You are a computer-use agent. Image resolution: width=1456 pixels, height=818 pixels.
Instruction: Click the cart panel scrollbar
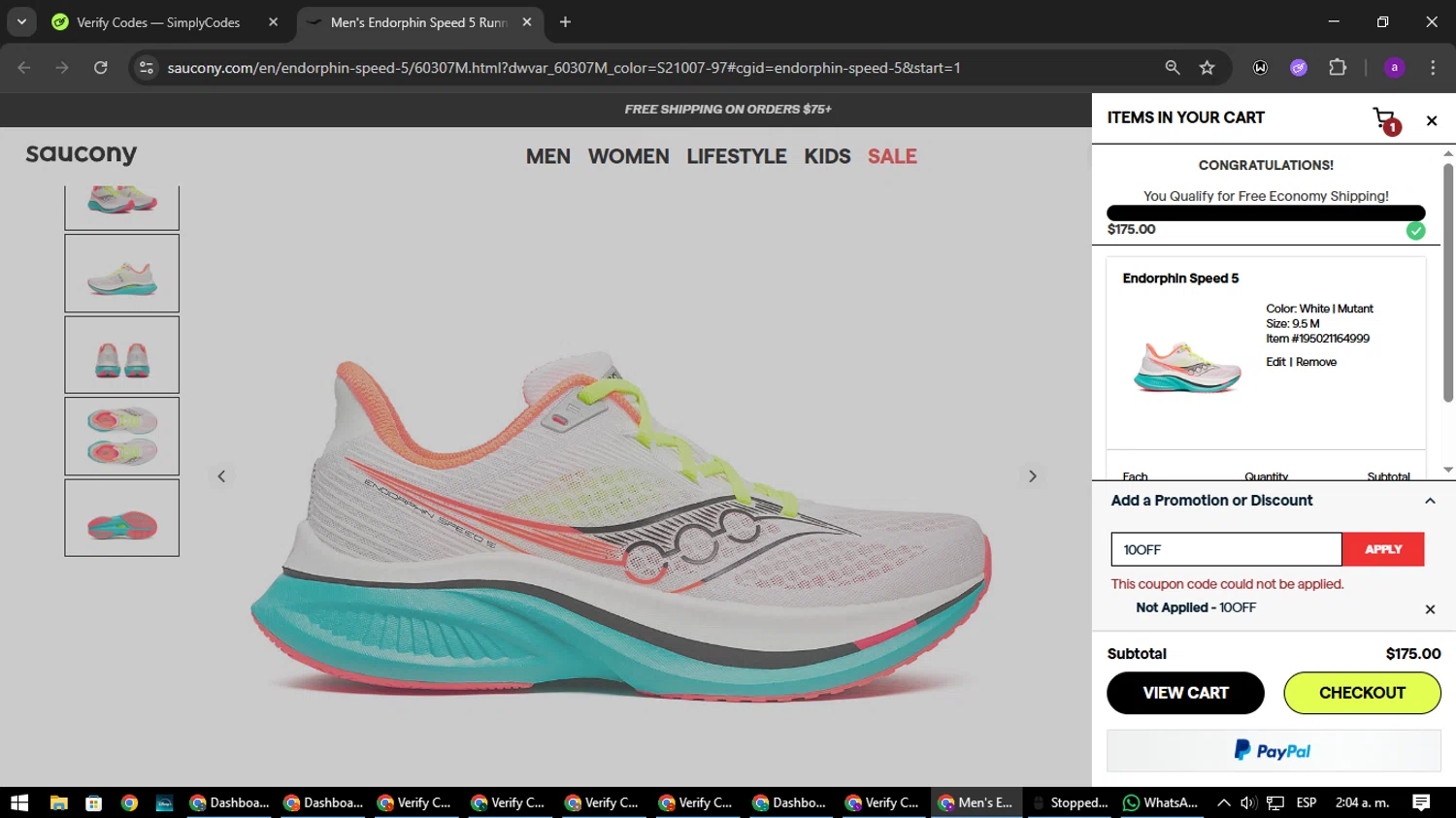1448,281
